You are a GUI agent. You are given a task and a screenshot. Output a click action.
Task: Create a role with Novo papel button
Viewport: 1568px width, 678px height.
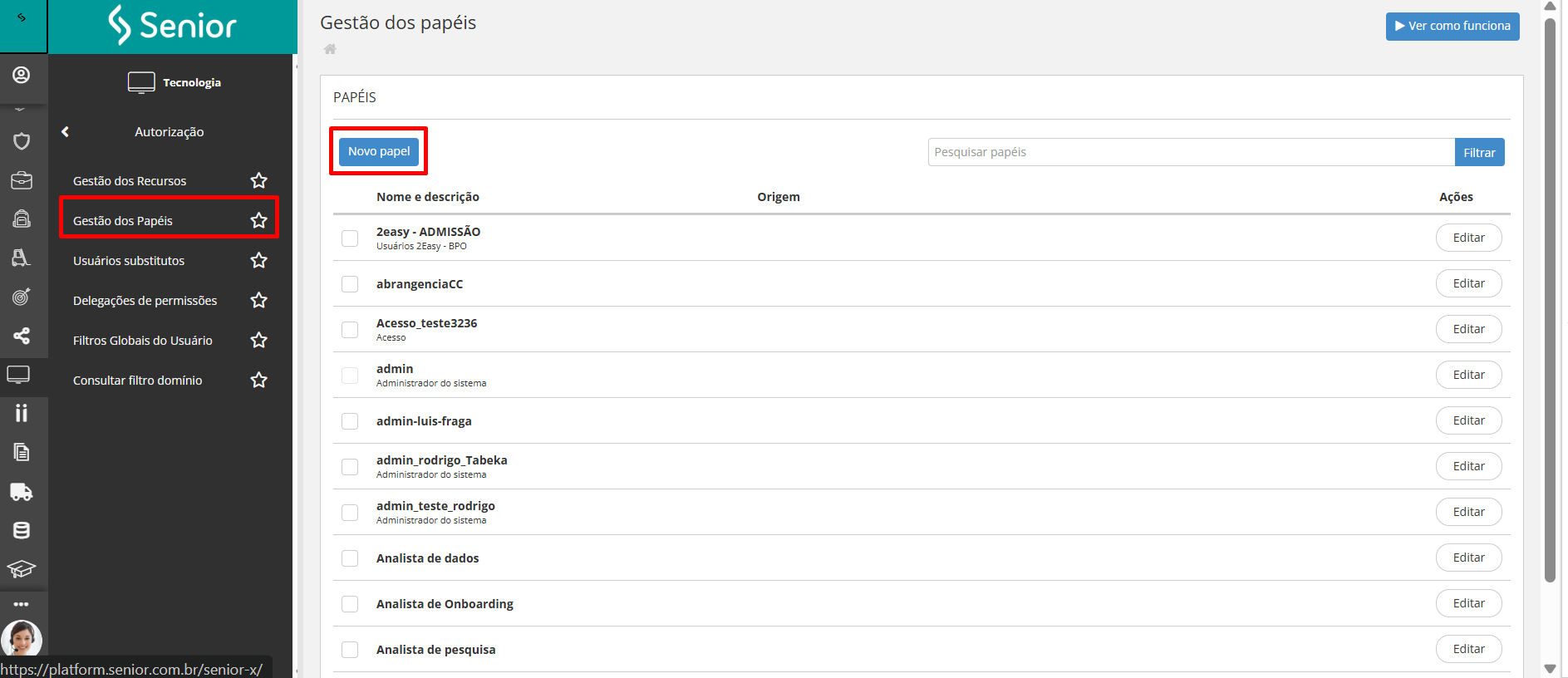coord(379,151)
